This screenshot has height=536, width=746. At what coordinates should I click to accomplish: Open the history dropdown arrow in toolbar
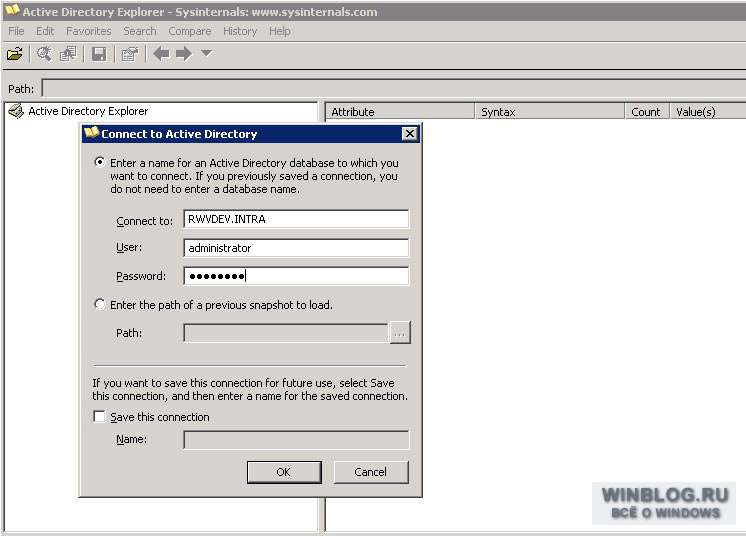[x=206, y=53]
